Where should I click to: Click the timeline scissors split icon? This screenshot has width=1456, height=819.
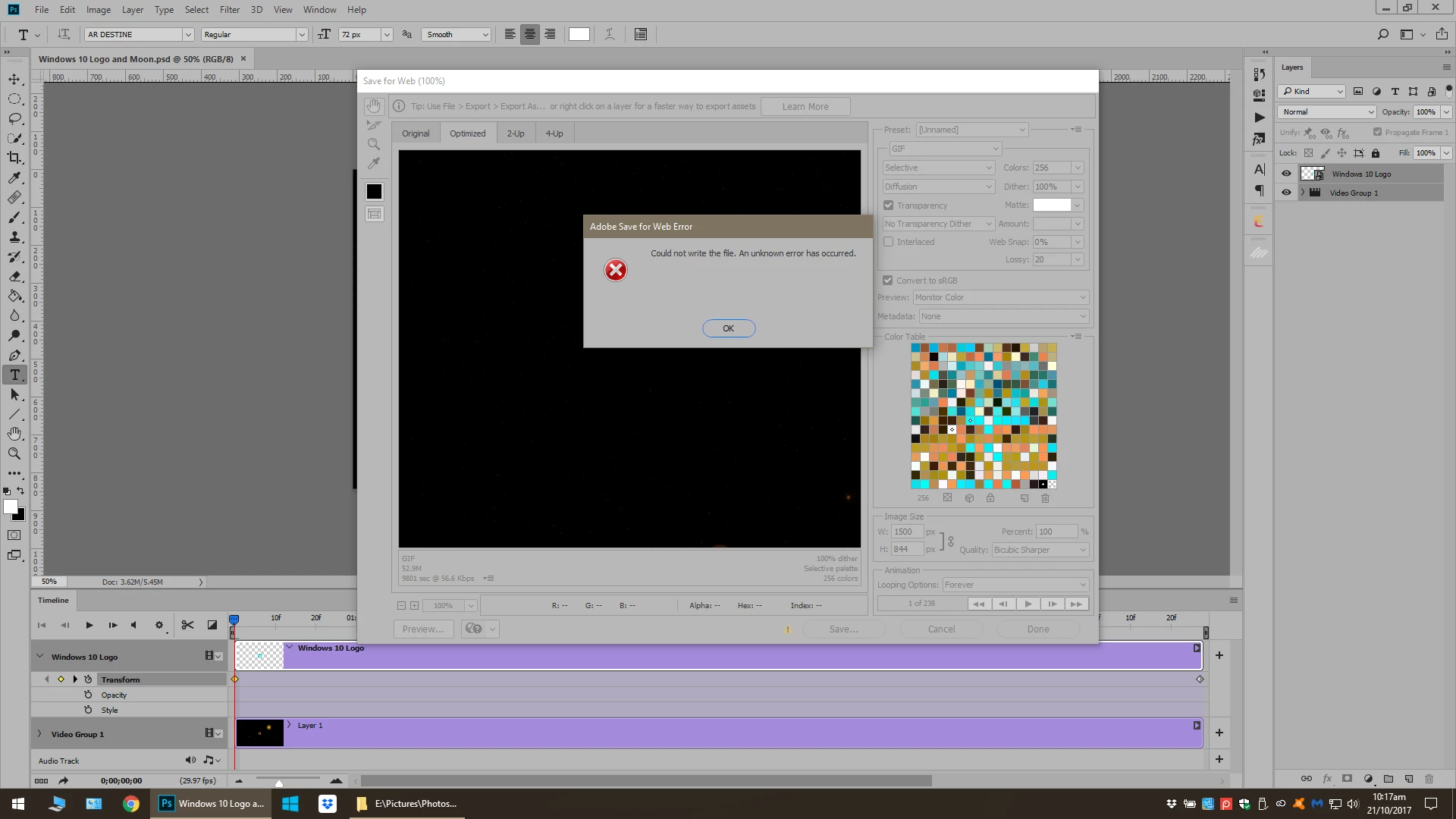(187, 625)
